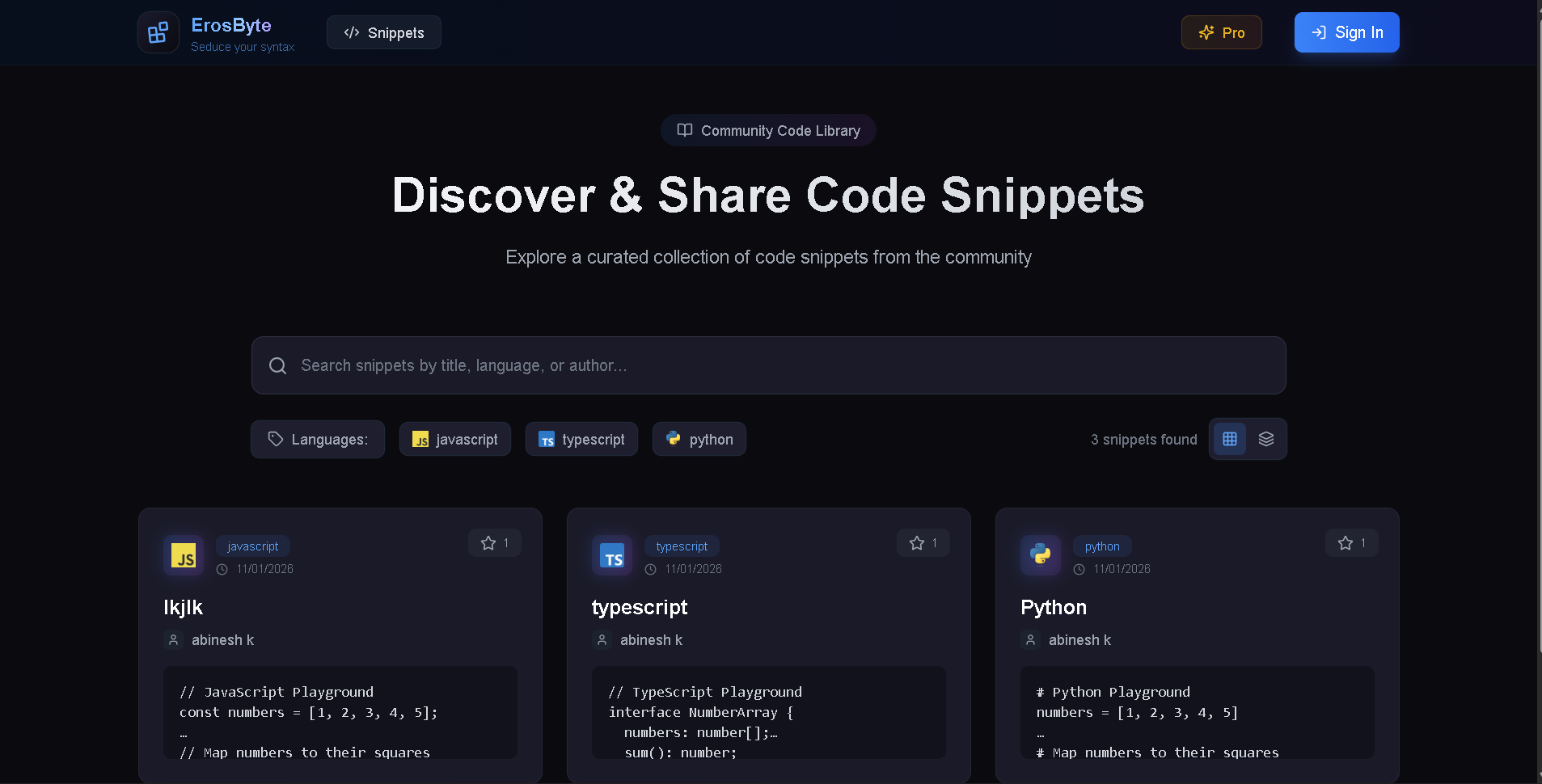The image size is (1542, 784).
Task: Click the JS icon on lkjlk card
Action: [x=184, y=556]
